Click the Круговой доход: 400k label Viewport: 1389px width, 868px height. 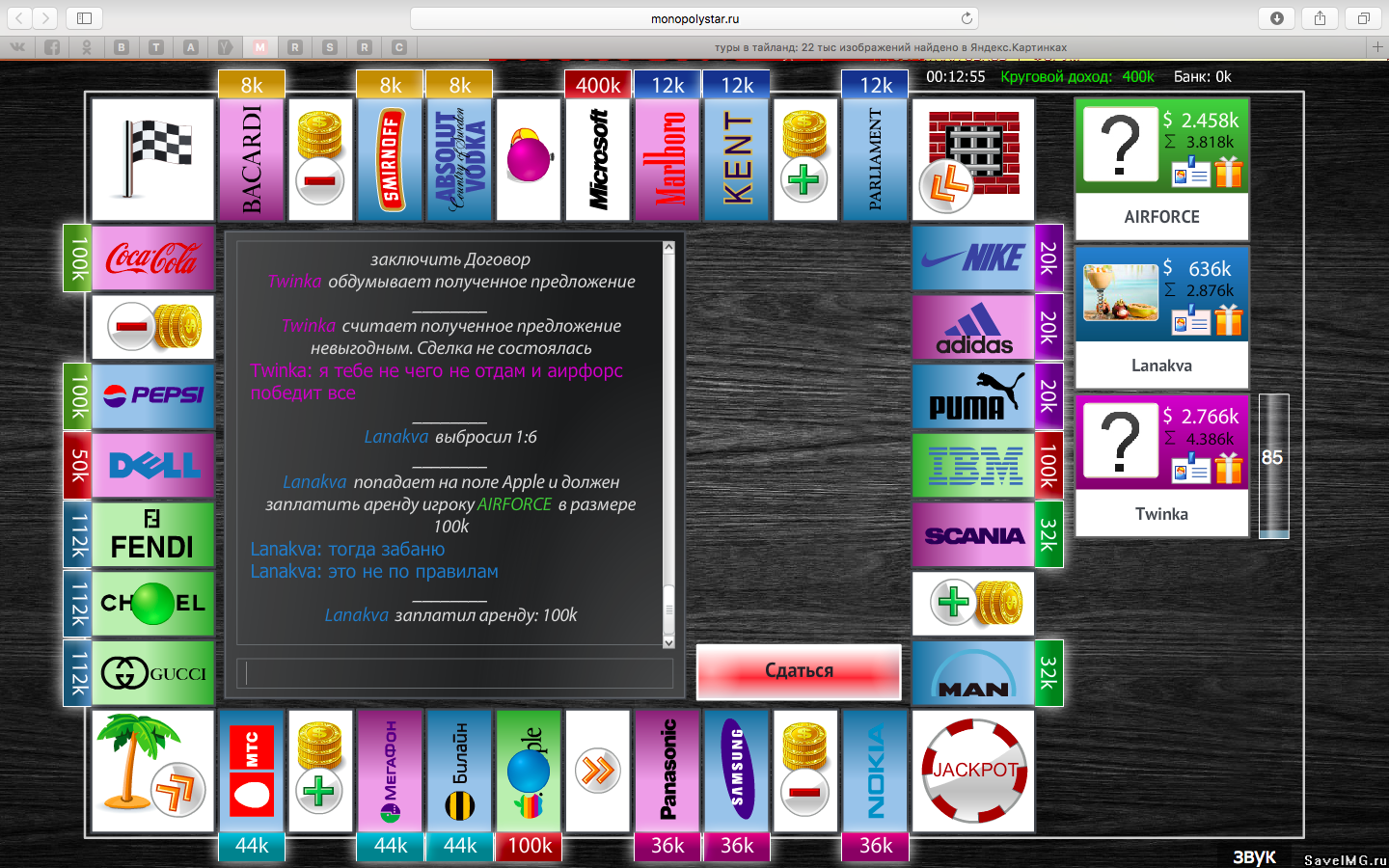[x=1077, y=76]
